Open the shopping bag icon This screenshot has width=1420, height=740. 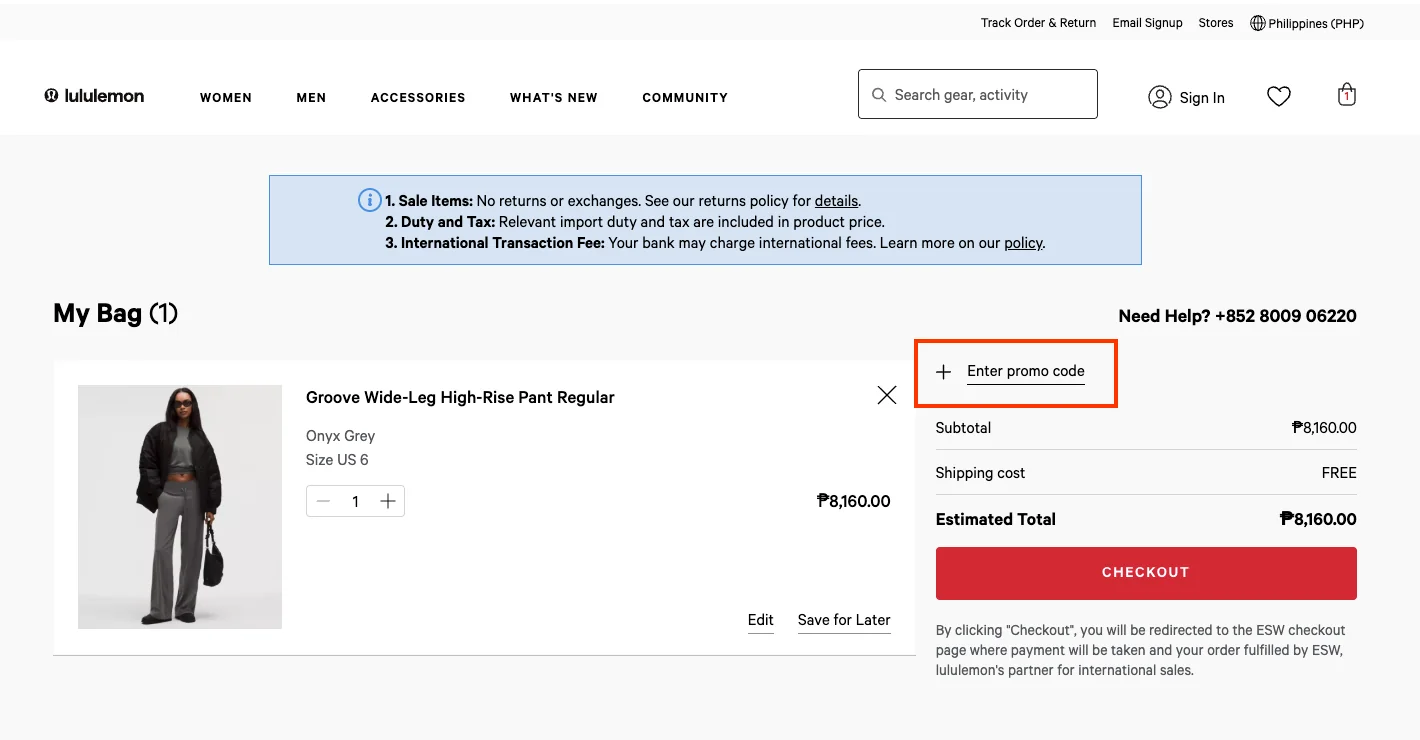(1347, 95)
